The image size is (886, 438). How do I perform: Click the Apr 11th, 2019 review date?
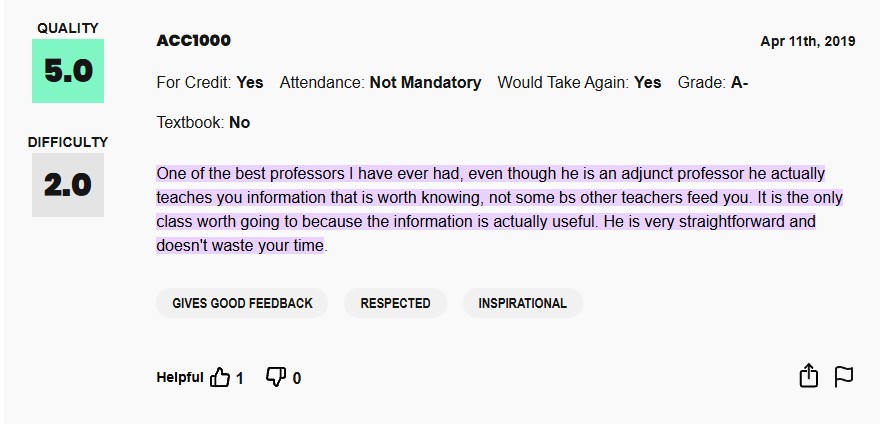[x=807, y=41]
